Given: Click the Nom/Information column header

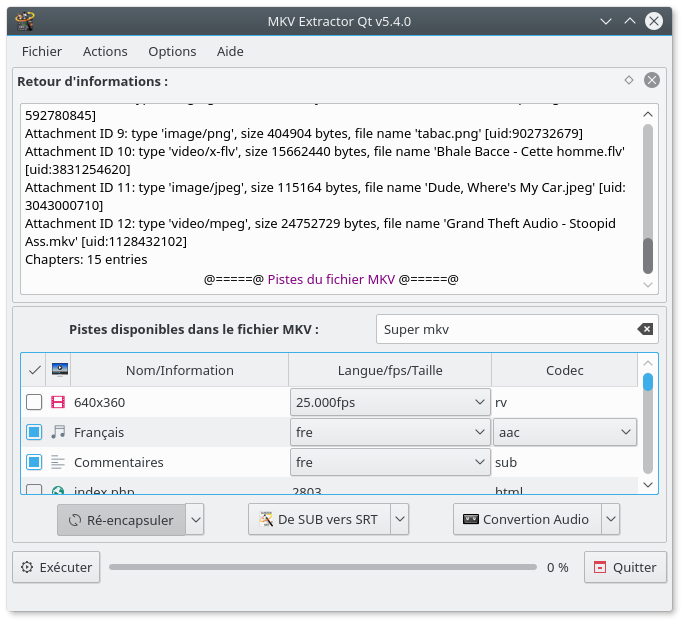Looking at the screenshot, I should (180, 370).
